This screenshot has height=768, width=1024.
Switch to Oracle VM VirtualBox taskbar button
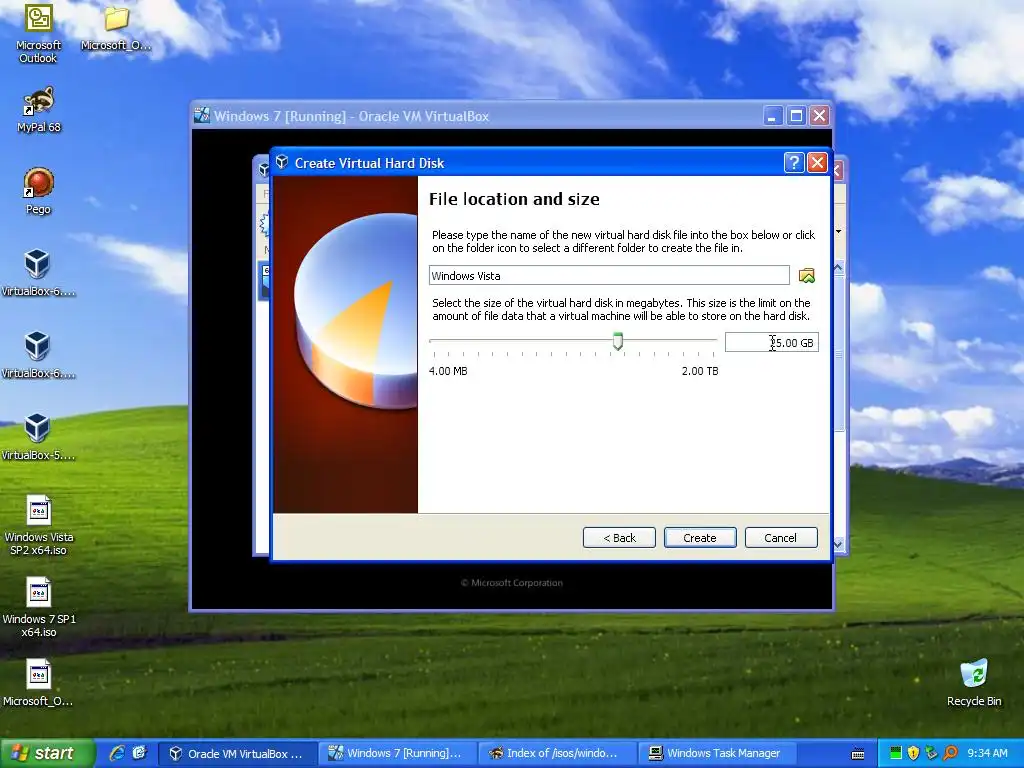238,753
